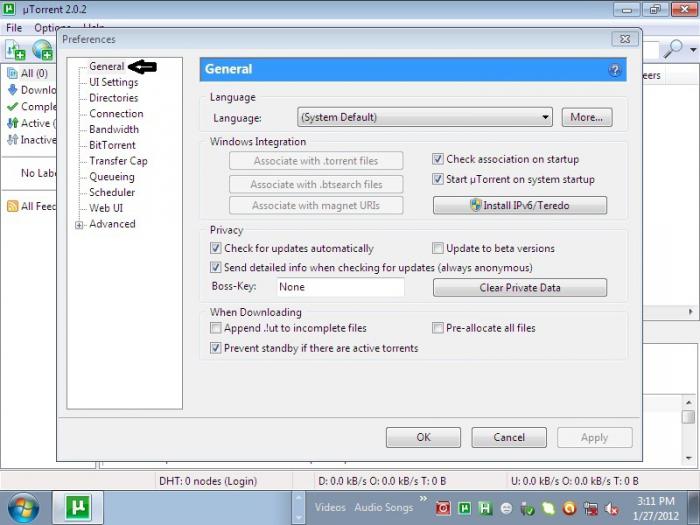Click the All Feeds RSS icon
Viewport: 700px width, 525px height.
(12, 206)
